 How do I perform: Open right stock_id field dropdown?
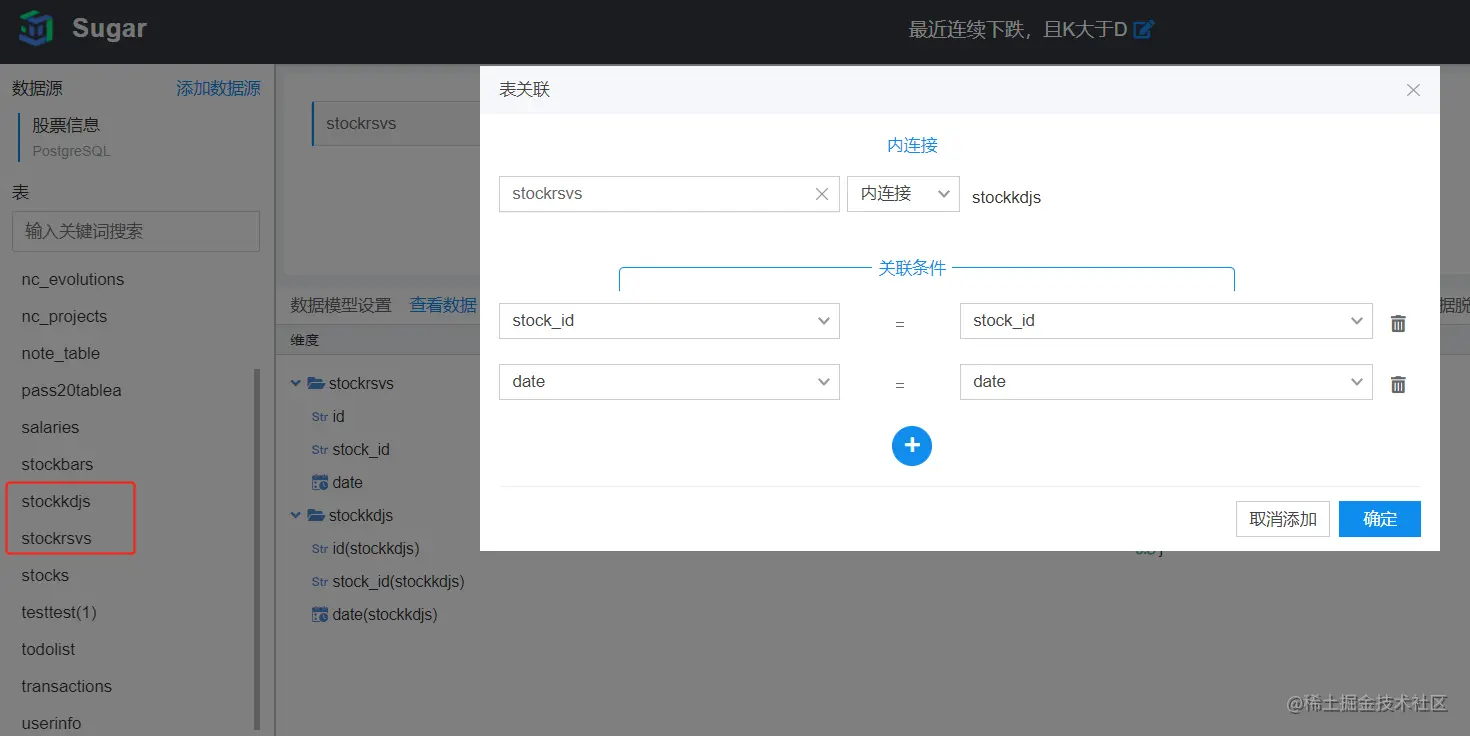coord(1166,321)
